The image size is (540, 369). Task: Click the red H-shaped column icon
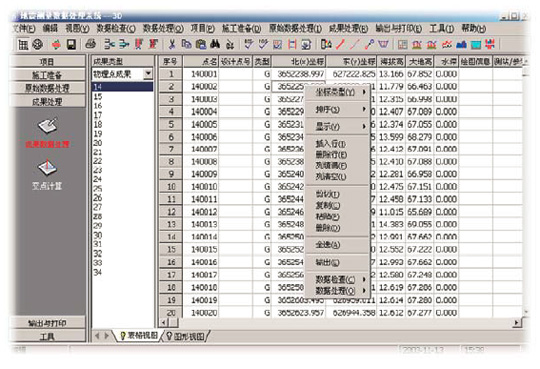click(292, 44)
